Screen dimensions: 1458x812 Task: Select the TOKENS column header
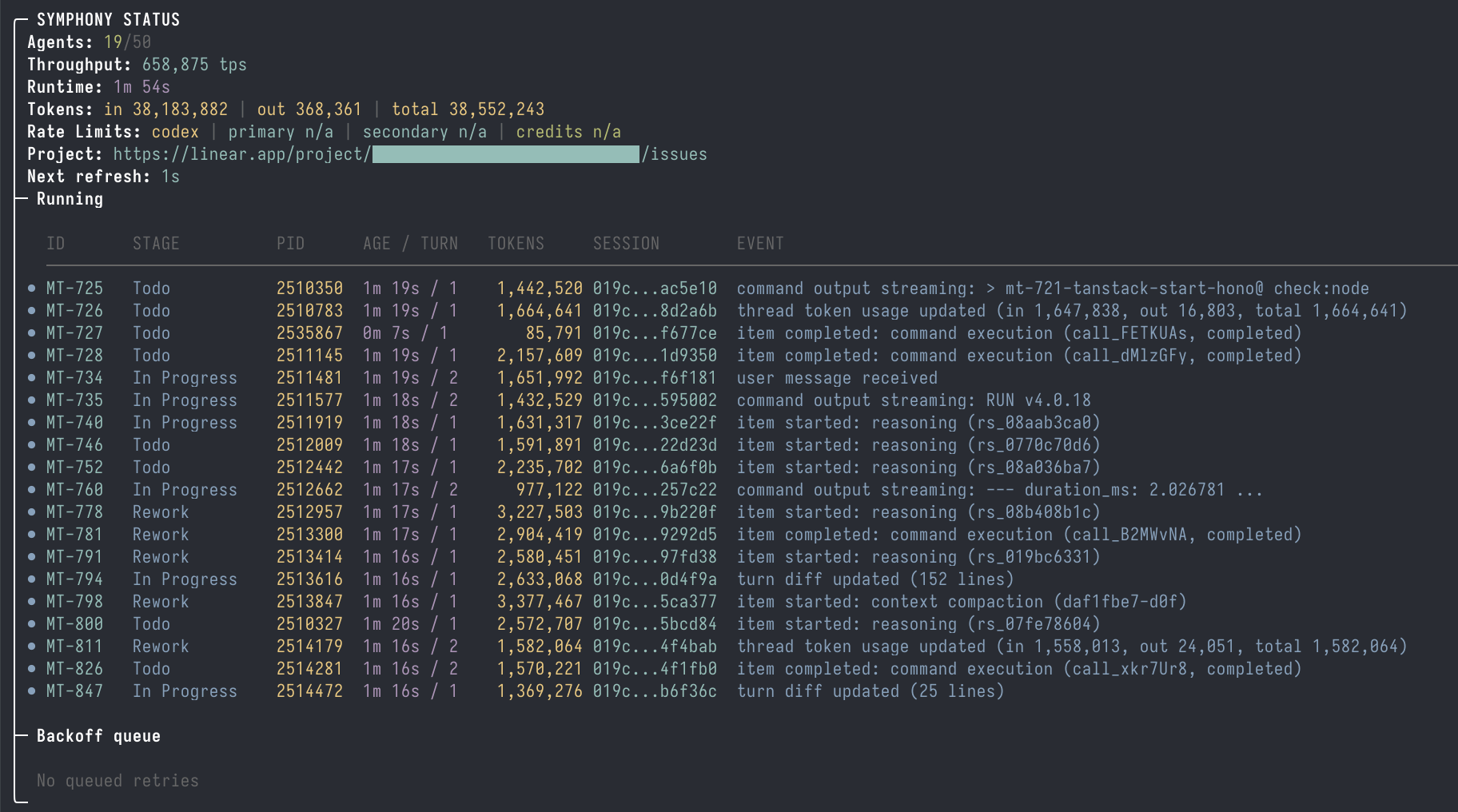[x=516, y=243]
